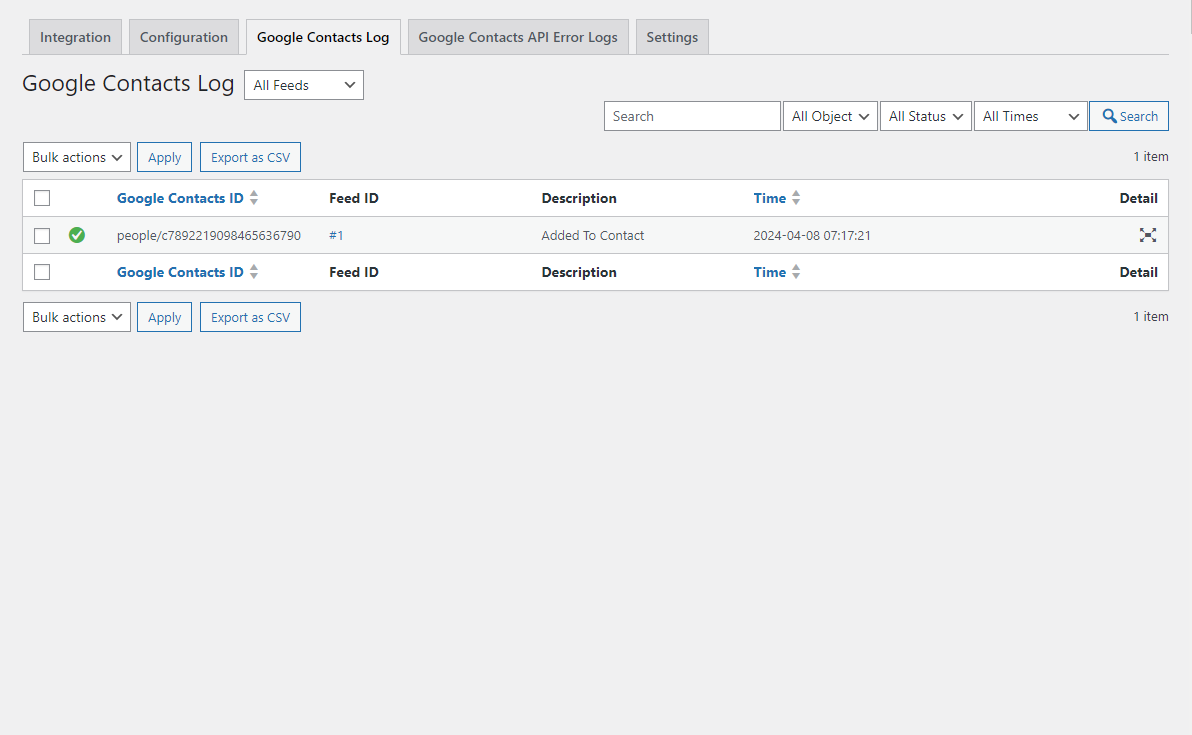Click bottom Export as CSV button
This screenshot has height=735, width=1192.
click(250, 317)
